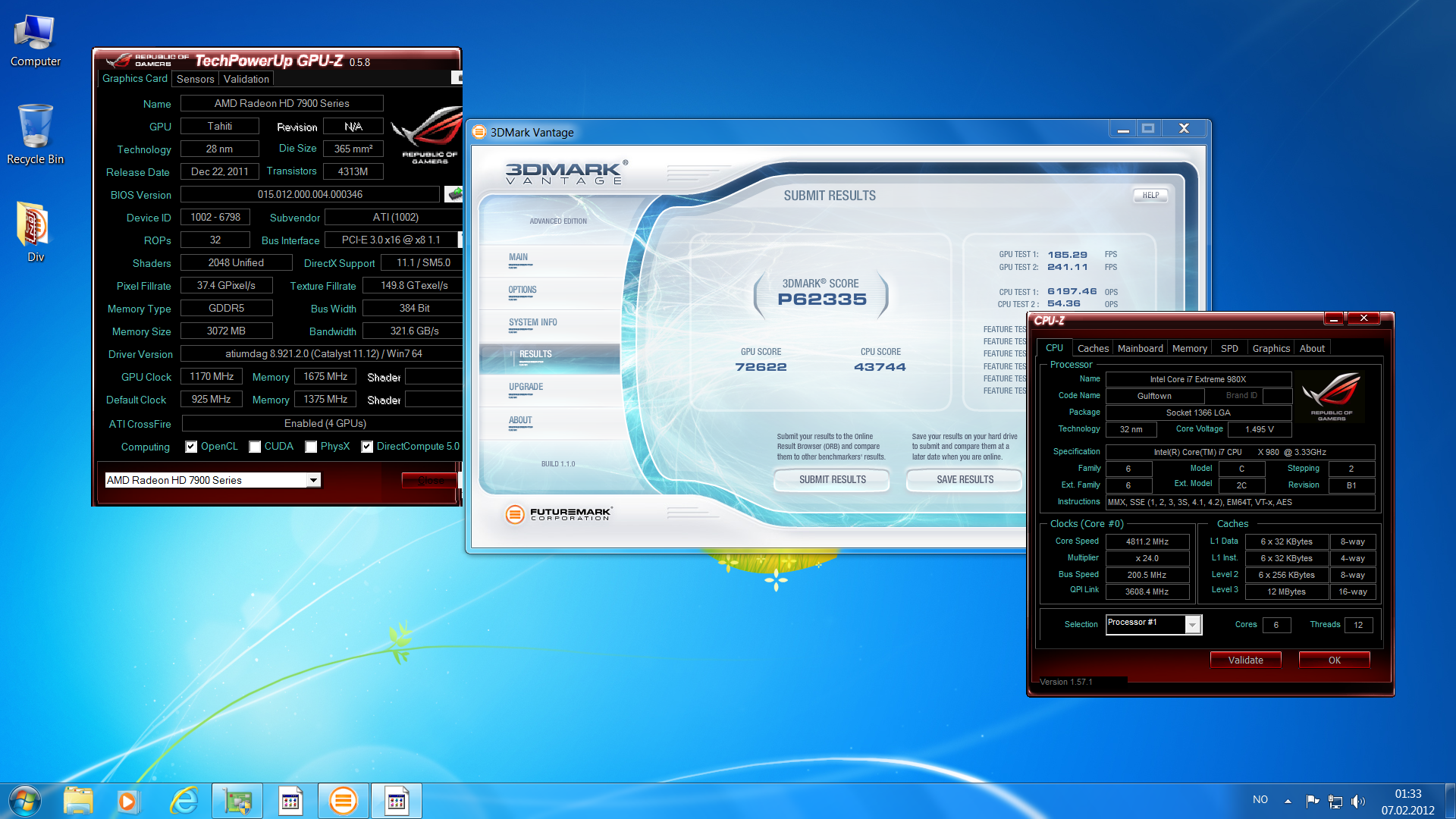Click the ROG logo in GPU-Z
The height and width of the screenshot is (819, 1456).
(x=427, y=135)
